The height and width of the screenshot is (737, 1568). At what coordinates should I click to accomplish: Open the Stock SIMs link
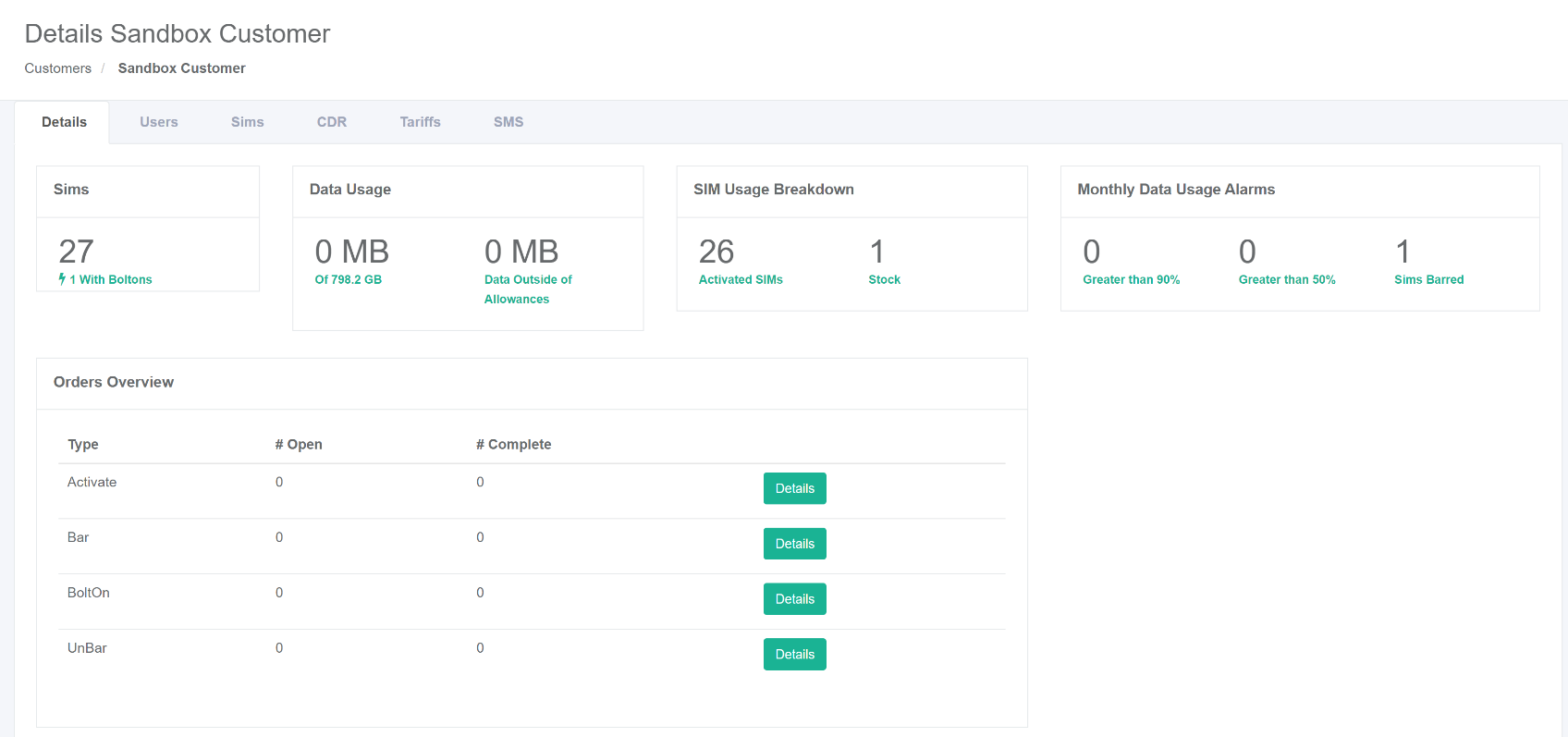(885, 279)
